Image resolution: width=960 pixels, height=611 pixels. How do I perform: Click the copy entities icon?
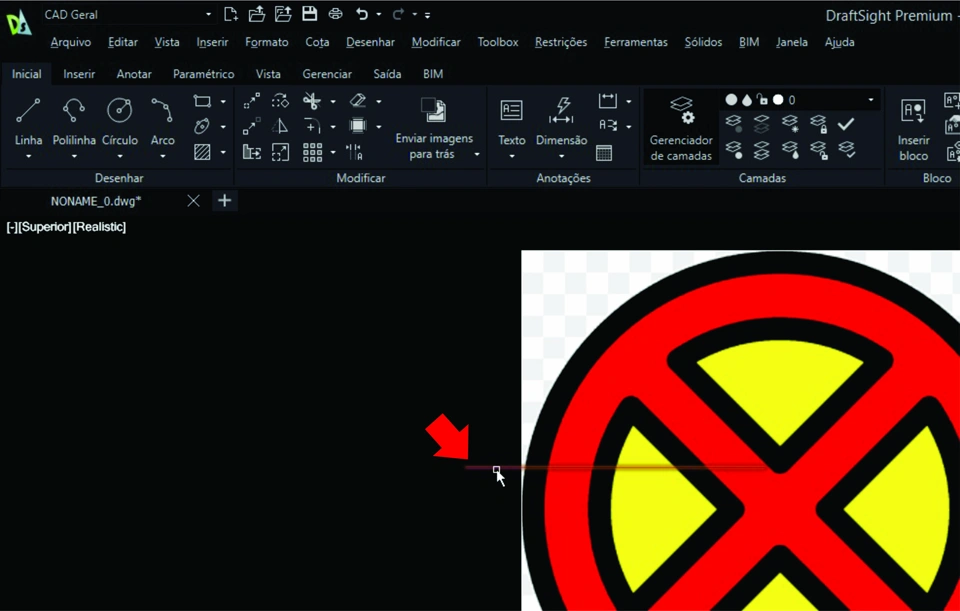point(252,126)
